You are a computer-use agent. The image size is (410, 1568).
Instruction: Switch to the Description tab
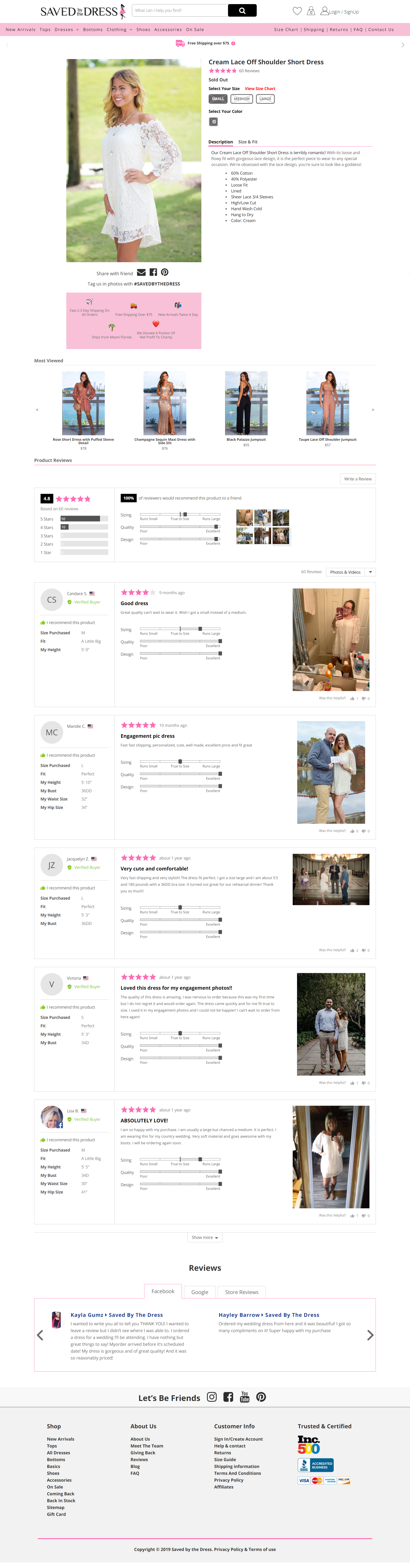point(221,142)
